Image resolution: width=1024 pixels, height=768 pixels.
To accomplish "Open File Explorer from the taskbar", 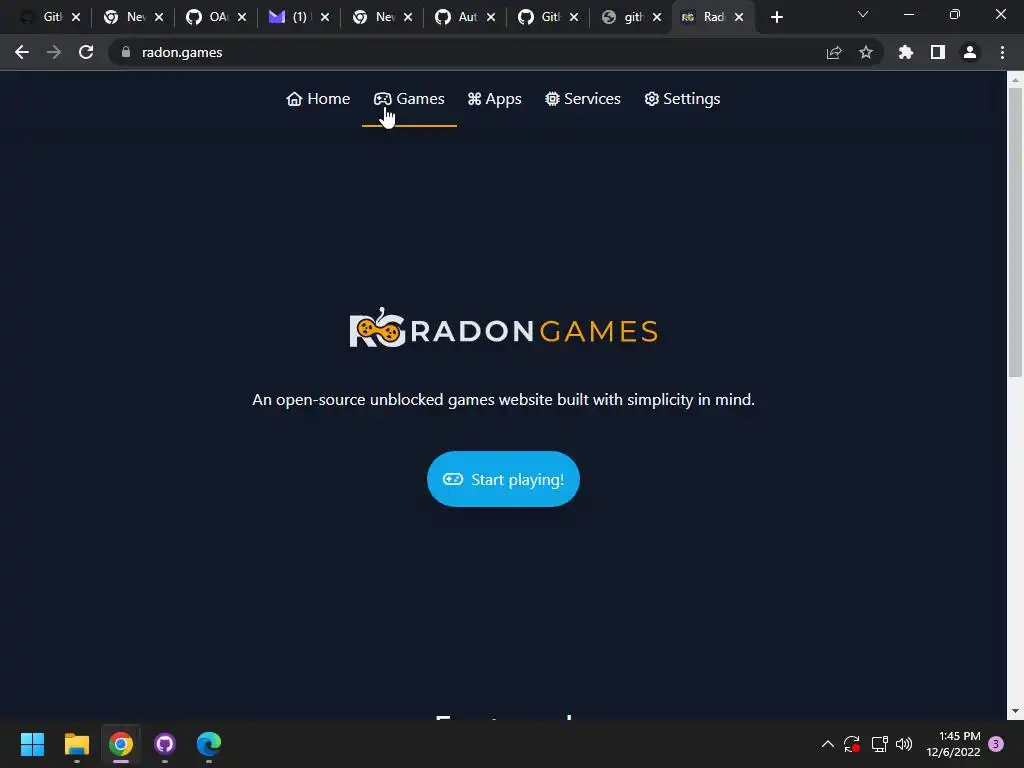I will 76,744.
